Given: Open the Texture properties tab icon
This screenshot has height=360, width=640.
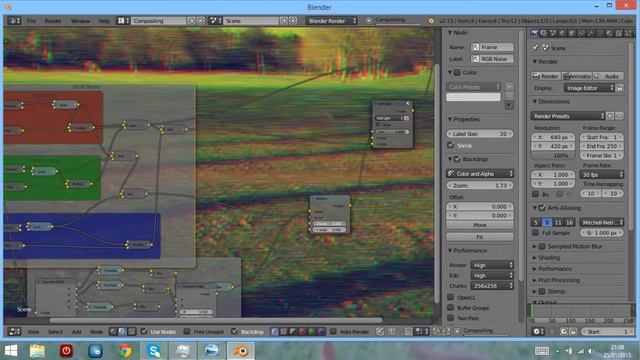Looking at the screenshot, I should point(619,33).
